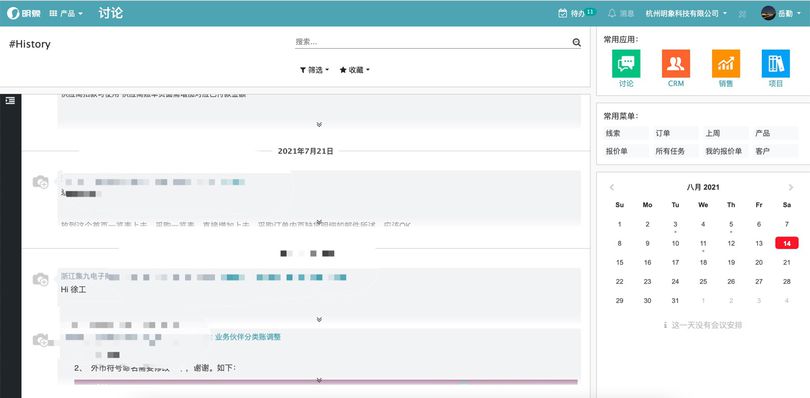Expand the 2021年7月21日 message body
Screen dimensions: 810x398
pyautogui.click(x=319, y=221)
